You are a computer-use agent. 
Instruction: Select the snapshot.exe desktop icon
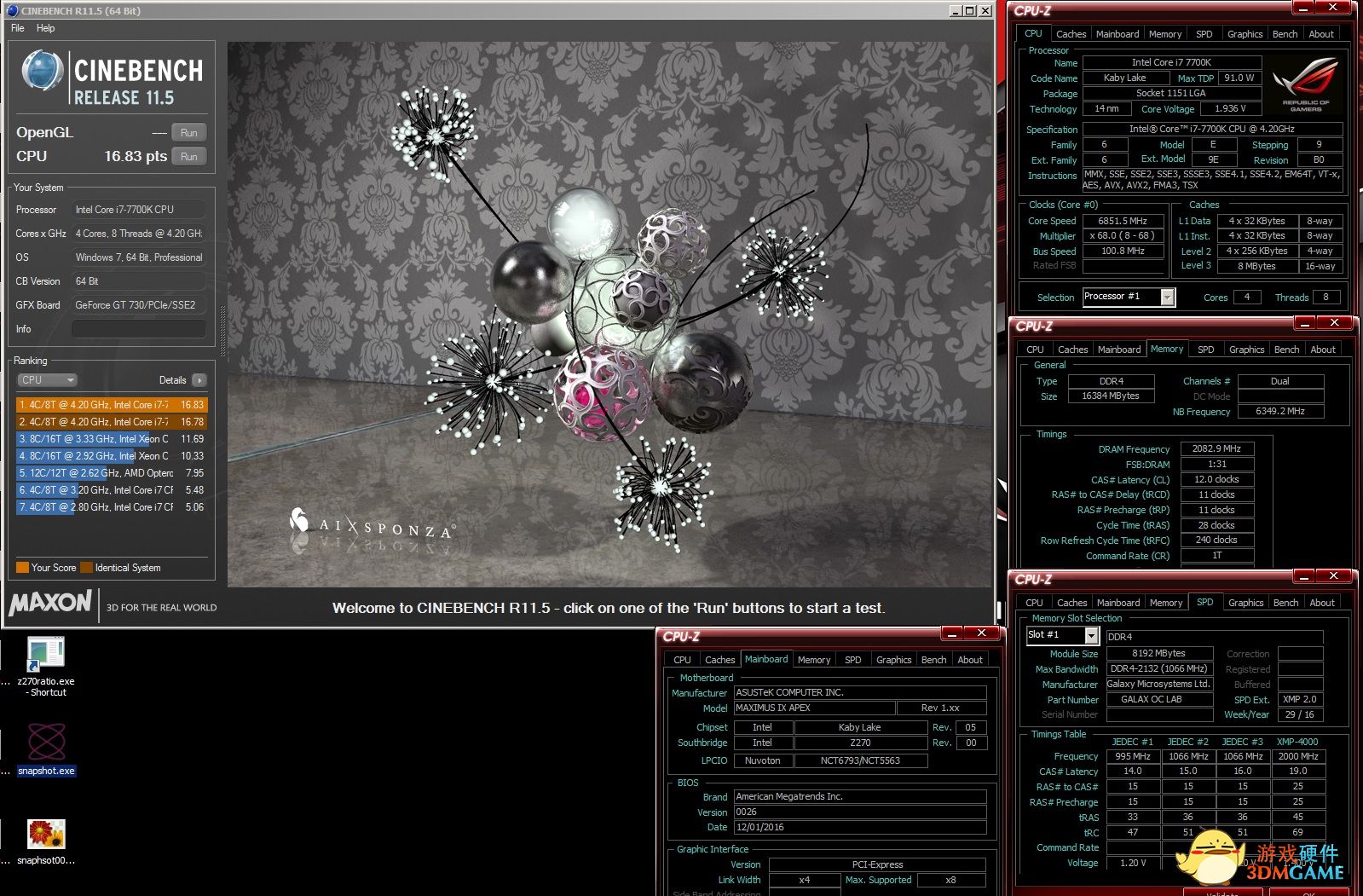click(x=46, y=743)
